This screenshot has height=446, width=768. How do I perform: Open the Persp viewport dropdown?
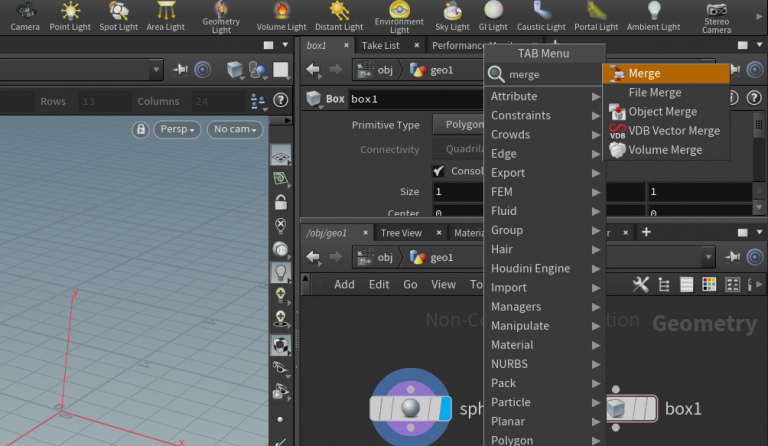177,129
